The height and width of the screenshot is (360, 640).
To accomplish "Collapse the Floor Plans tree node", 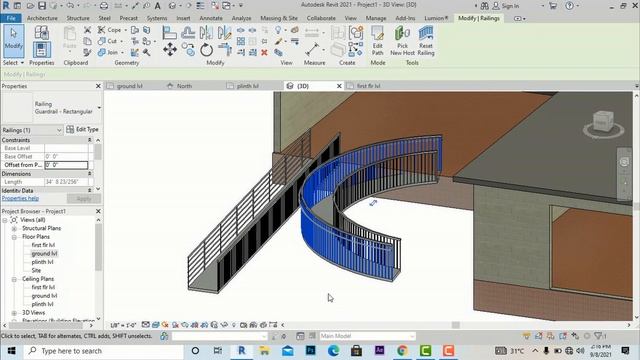I will click(14, 237).
